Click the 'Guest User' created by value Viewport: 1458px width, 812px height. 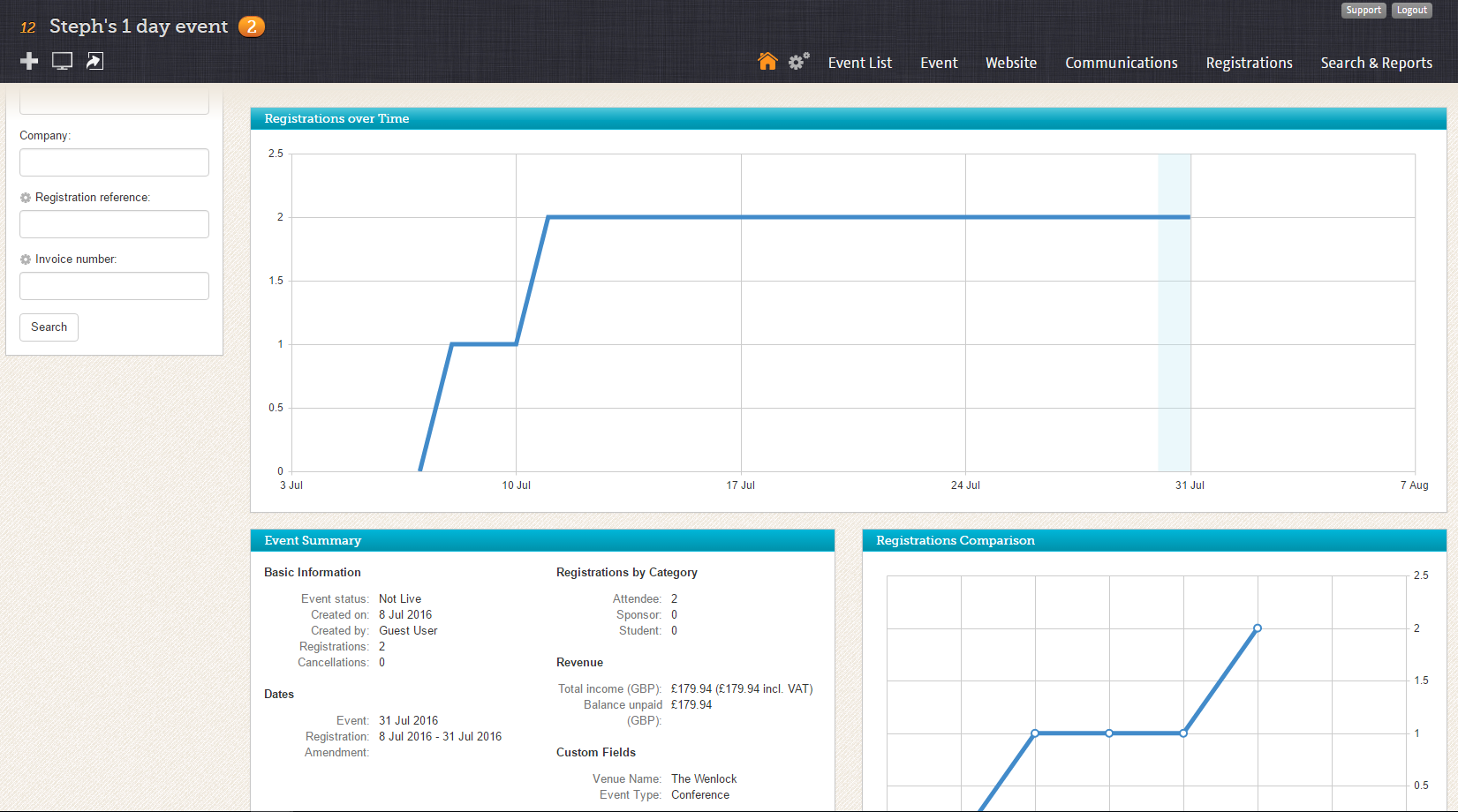click(x=408, y=631)
